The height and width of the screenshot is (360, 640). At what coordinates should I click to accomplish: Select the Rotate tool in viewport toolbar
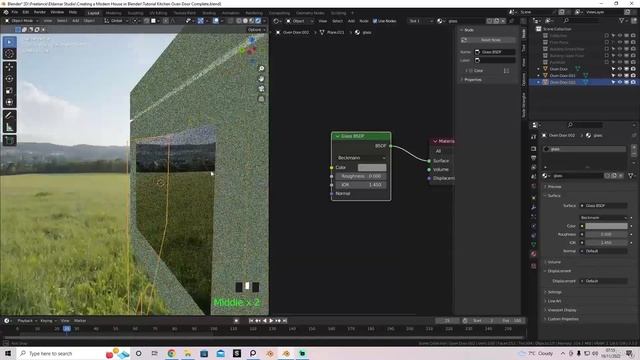point(9,79)
